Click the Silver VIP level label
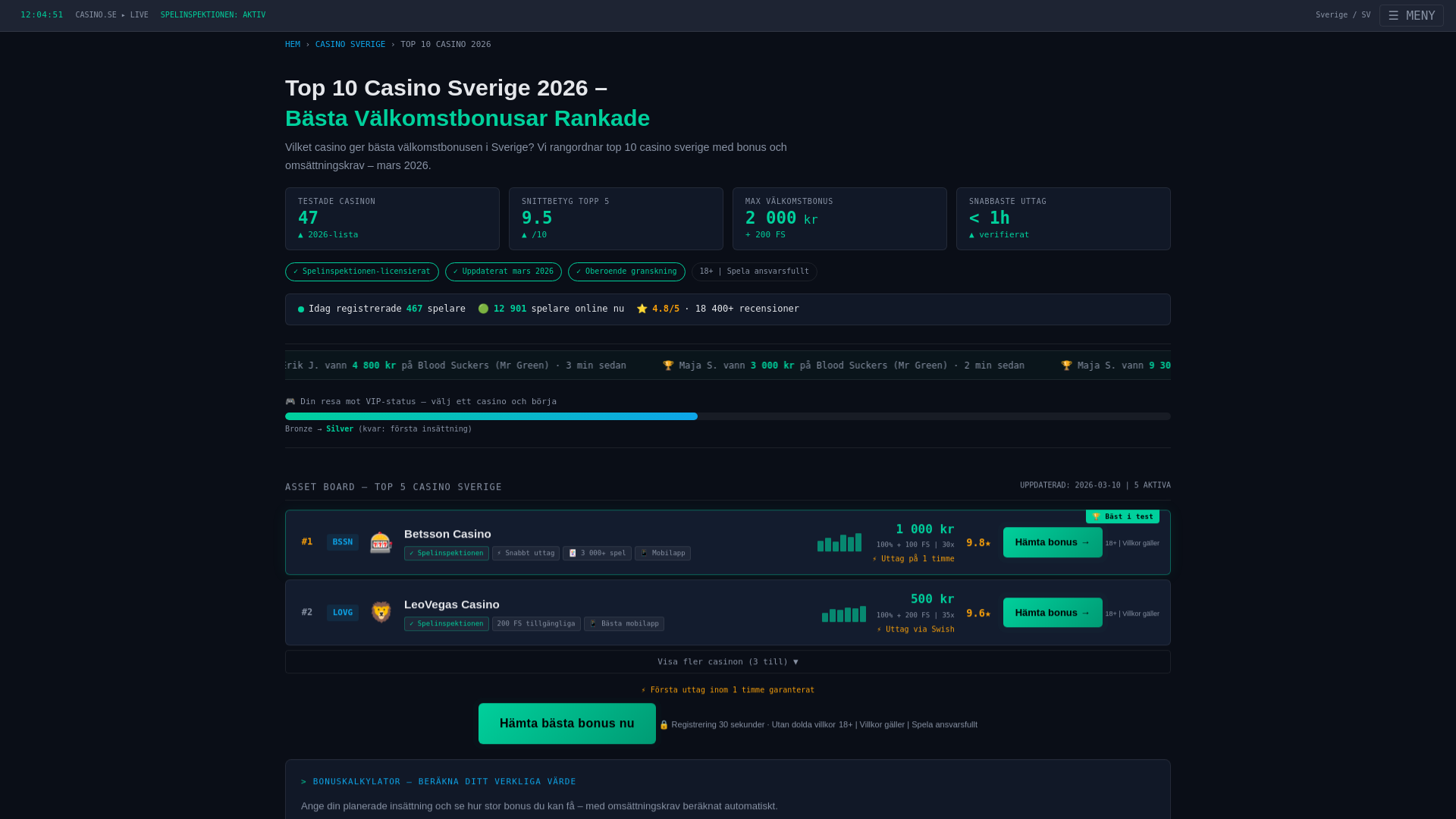Screen dimensions: 1456x819 pyautogui.click(x=340, y=429)
